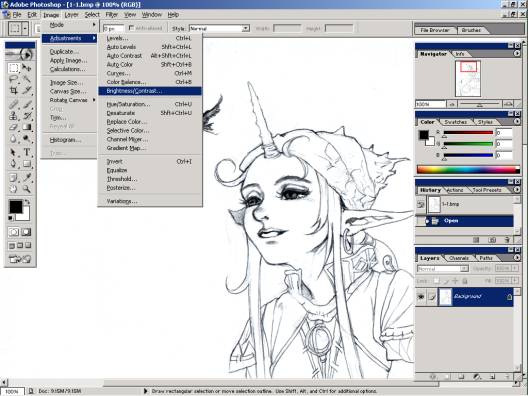Open the layer Fill slider arrow
The height and width of the screenshot is (396, 528).
pos(515,280)
